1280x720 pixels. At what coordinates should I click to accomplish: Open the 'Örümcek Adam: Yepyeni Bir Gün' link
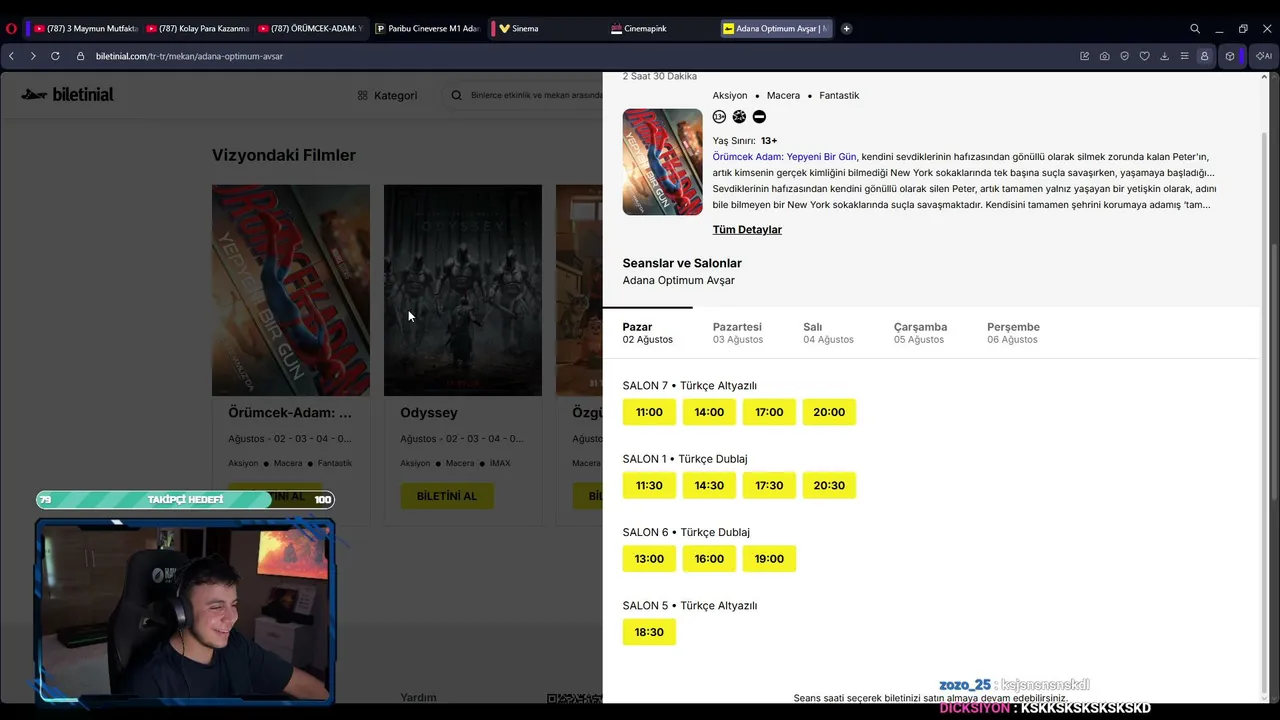pyautogui.click(x=785, y=157)
